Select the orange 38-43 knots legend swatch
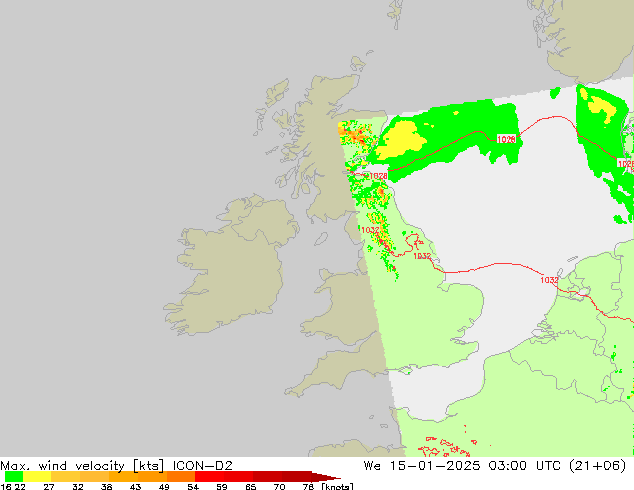 123,476
